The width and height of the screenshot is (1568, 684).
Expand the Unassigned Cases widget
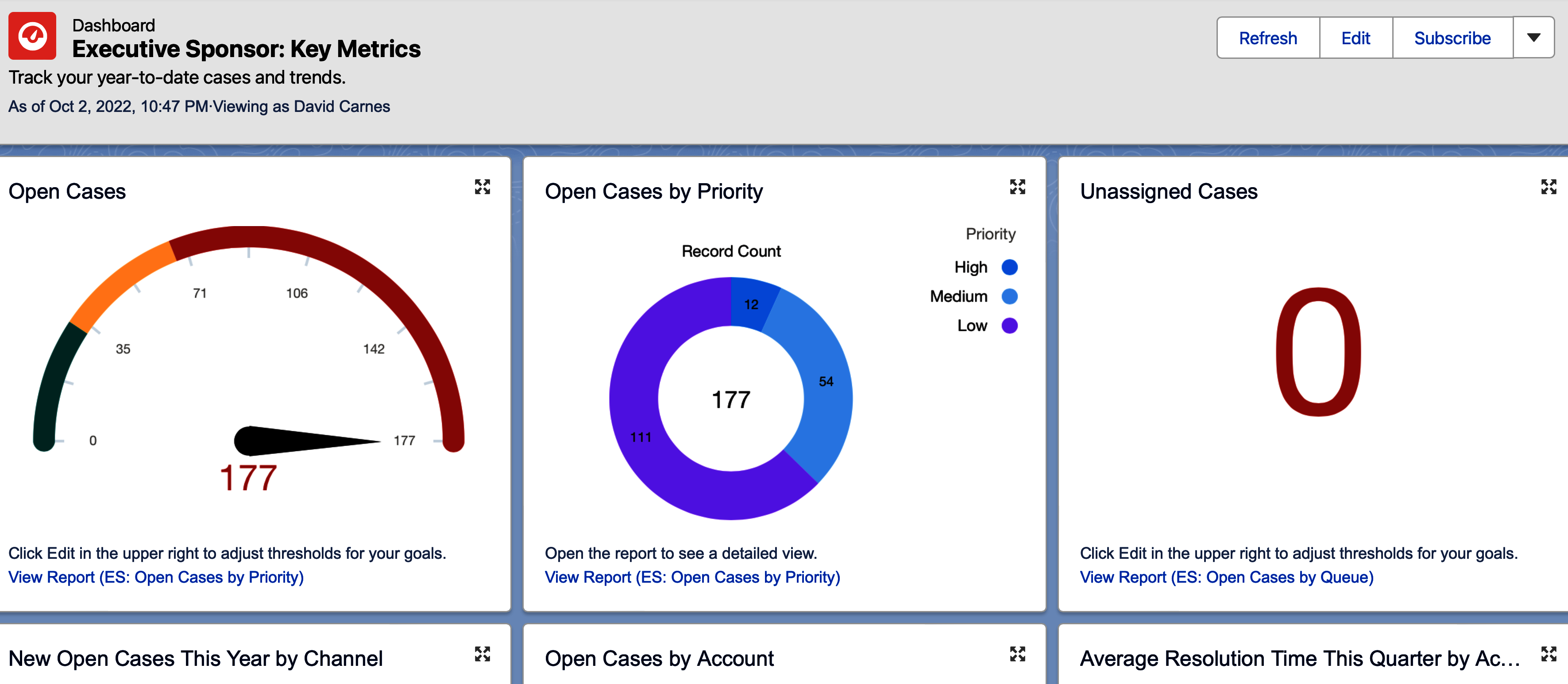click(1548, 187)
